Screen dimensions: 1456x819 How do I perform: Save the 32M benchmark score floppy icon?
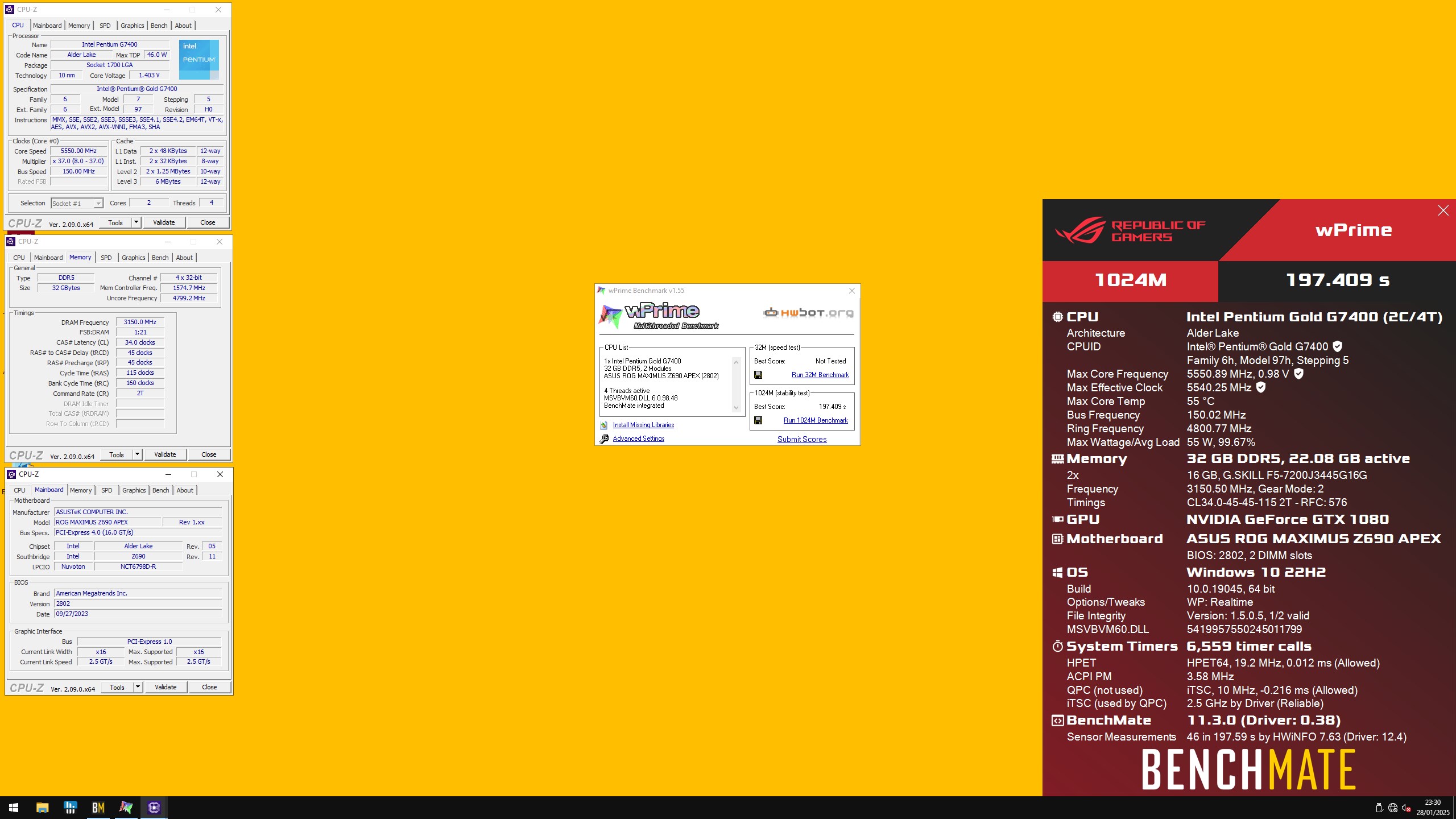[758, 375]
